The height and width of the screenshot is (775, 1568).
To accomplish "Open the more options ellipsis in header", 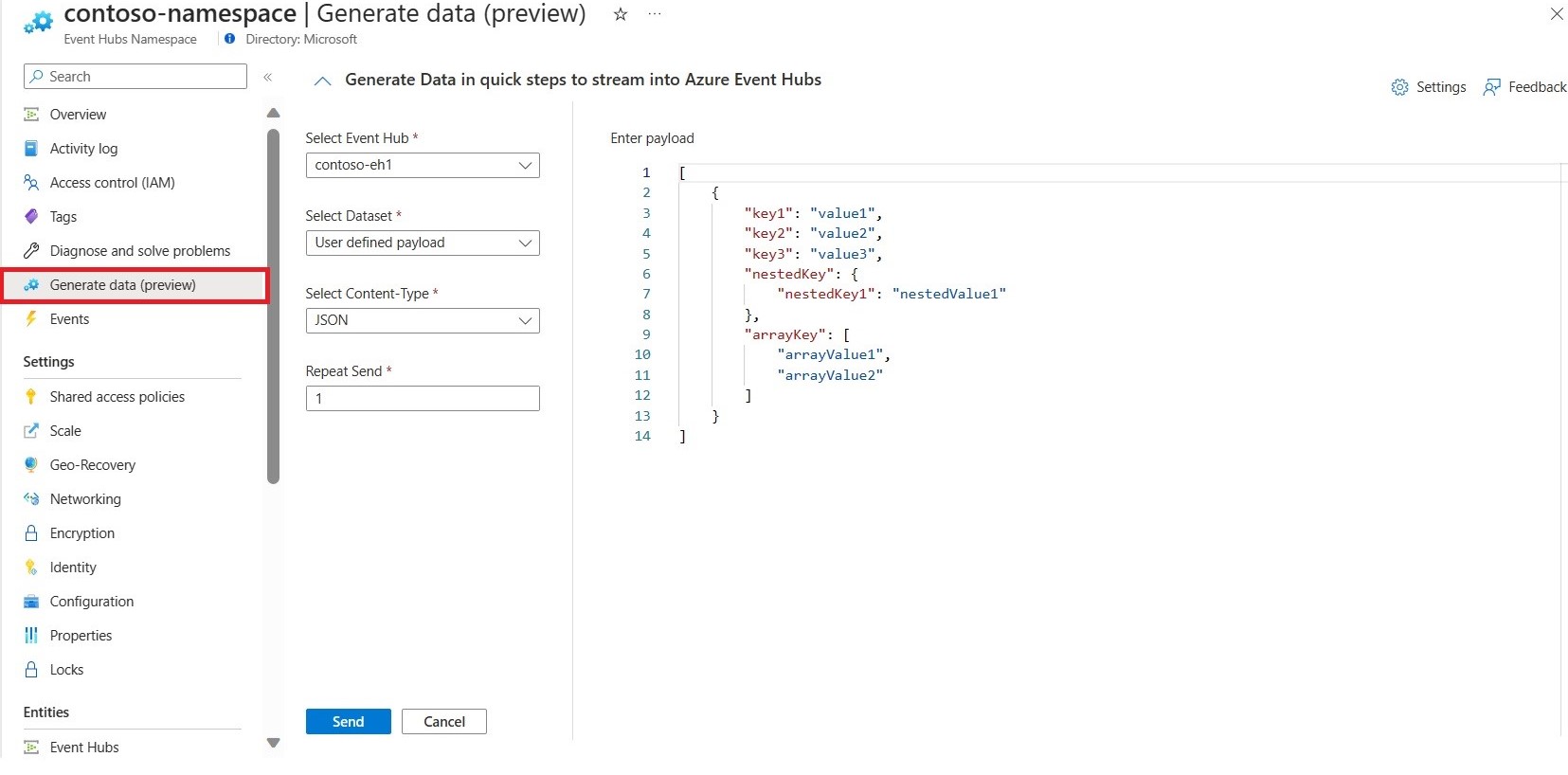I will pyautogui.click(x=655, y=14).
